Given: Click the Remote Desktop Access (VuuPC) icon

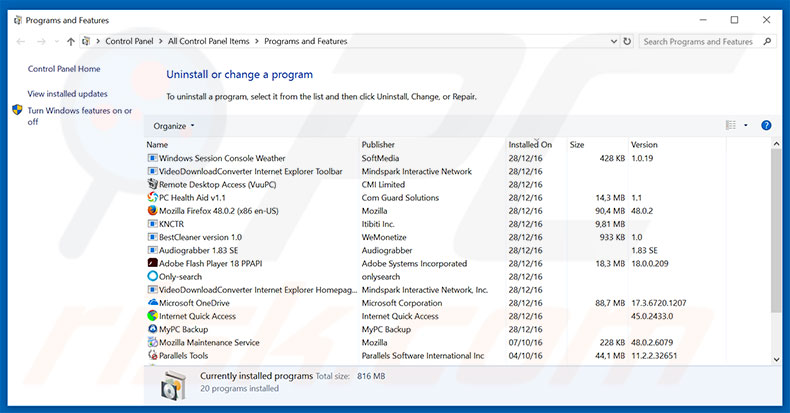Looking at the screenshot, I should click(x=152, y=184).
